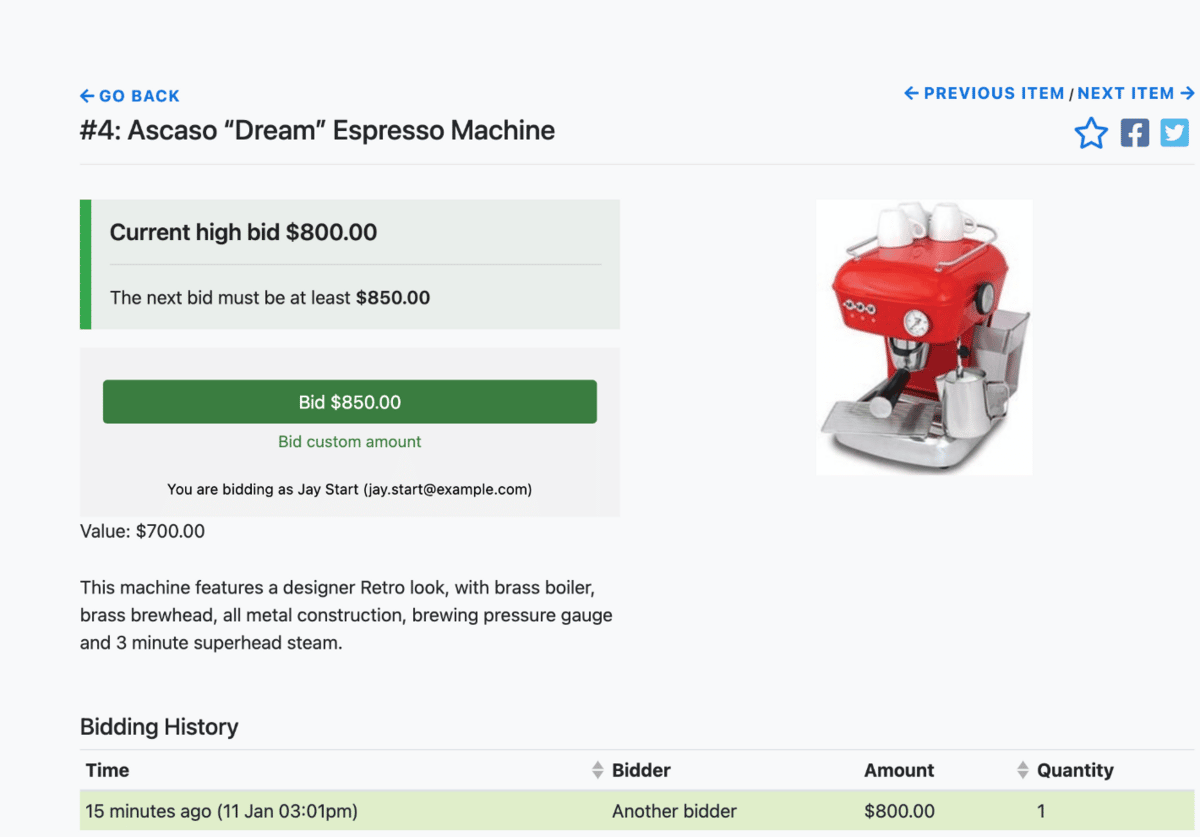Image resolution: width=1200 pixels, height=837 pixels.
Task: Click the left arrow beside Go Back
Action: (87, 96)
